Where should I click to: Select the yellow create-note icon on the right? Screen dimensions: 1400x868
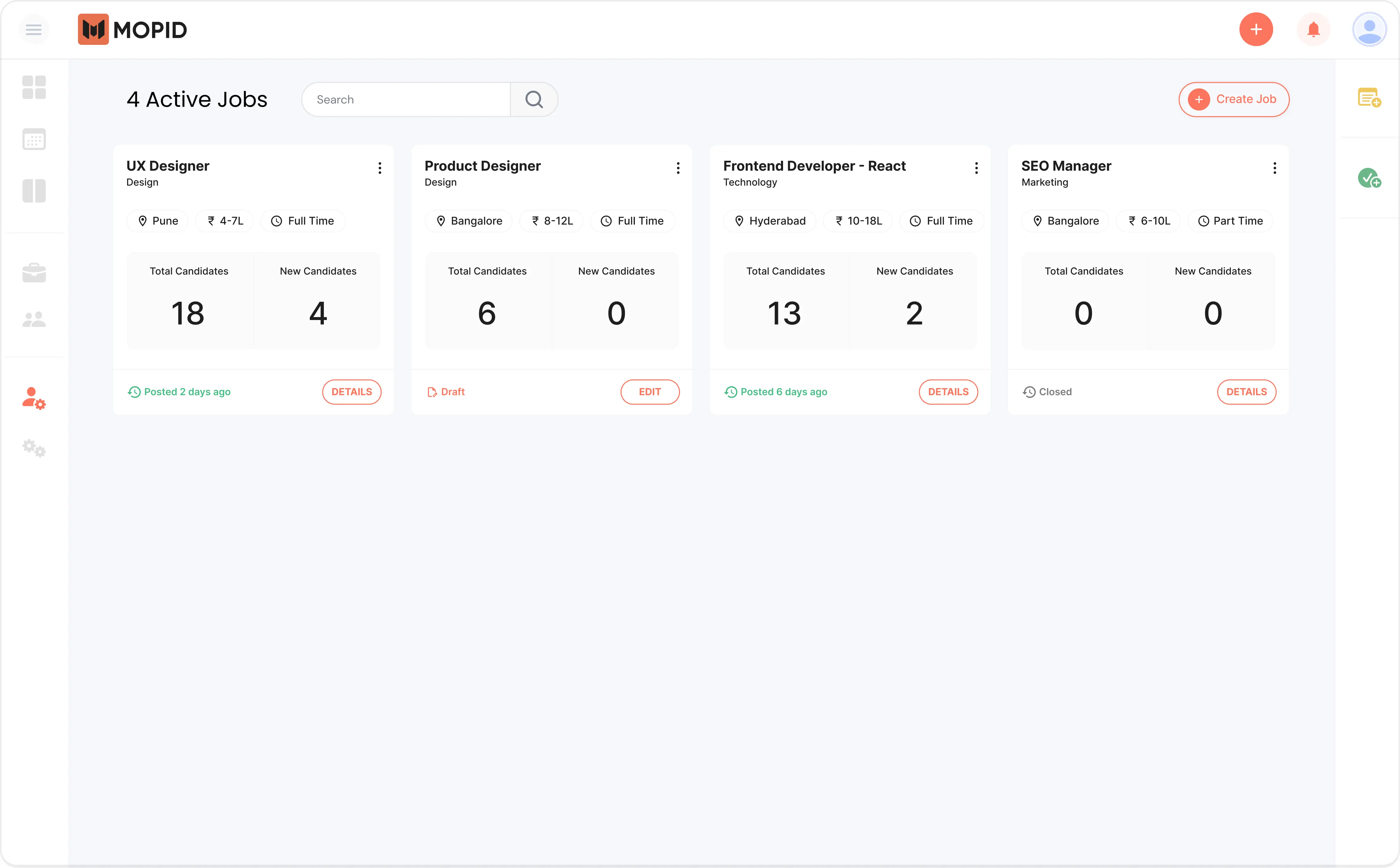pyautogui.click(x=1370, y=98)
